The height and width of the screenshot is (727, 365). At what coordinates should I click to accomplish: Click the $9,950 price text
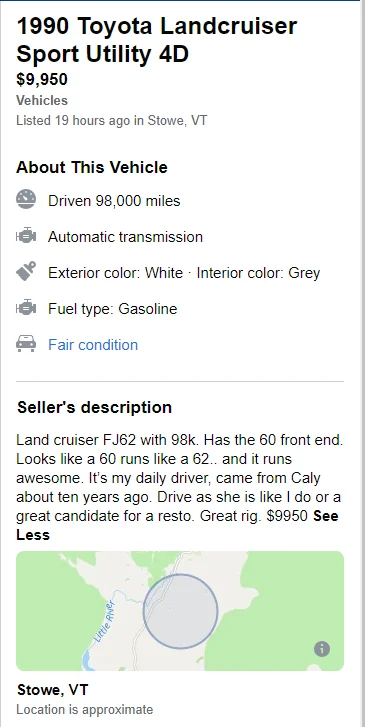click(x=42, y=79)
